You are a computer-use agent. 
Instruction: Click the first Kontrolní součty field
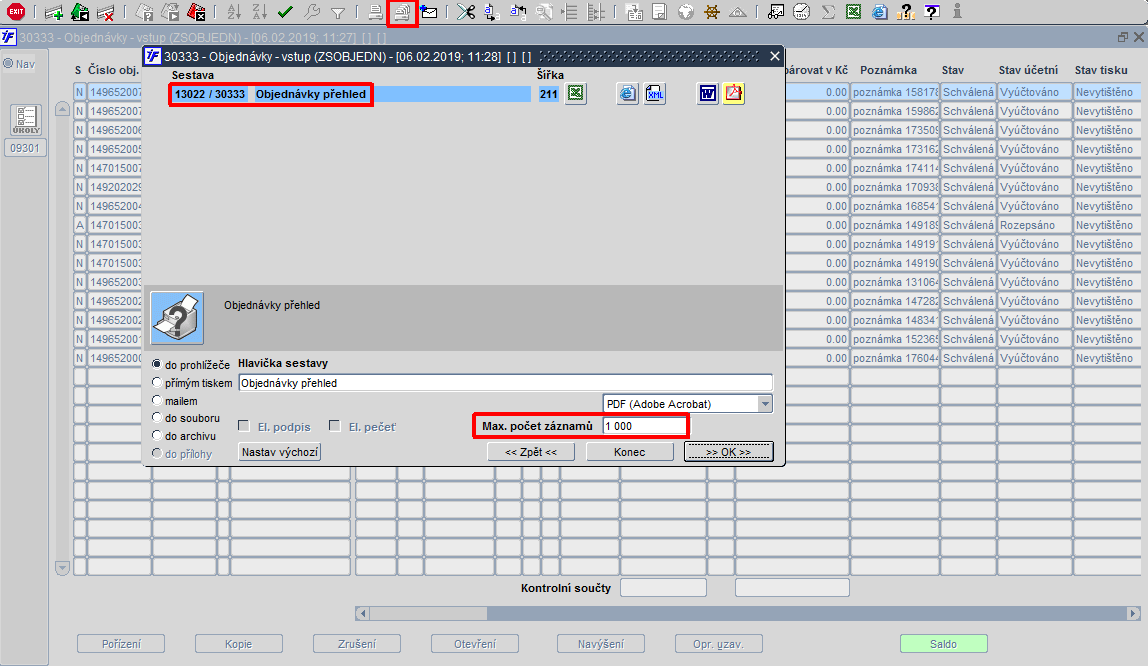663,588
